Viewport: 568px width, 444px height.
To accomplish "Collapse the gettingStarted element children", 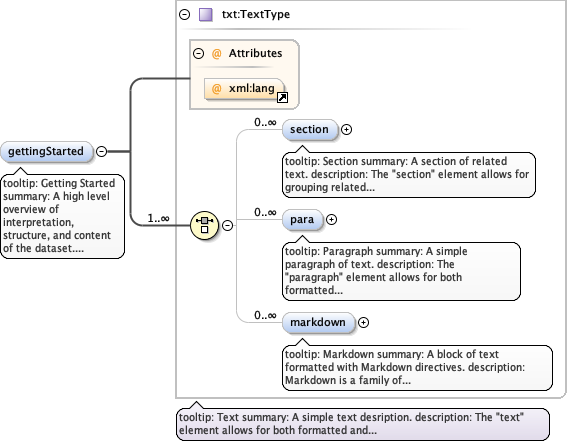I will (101, 151).
